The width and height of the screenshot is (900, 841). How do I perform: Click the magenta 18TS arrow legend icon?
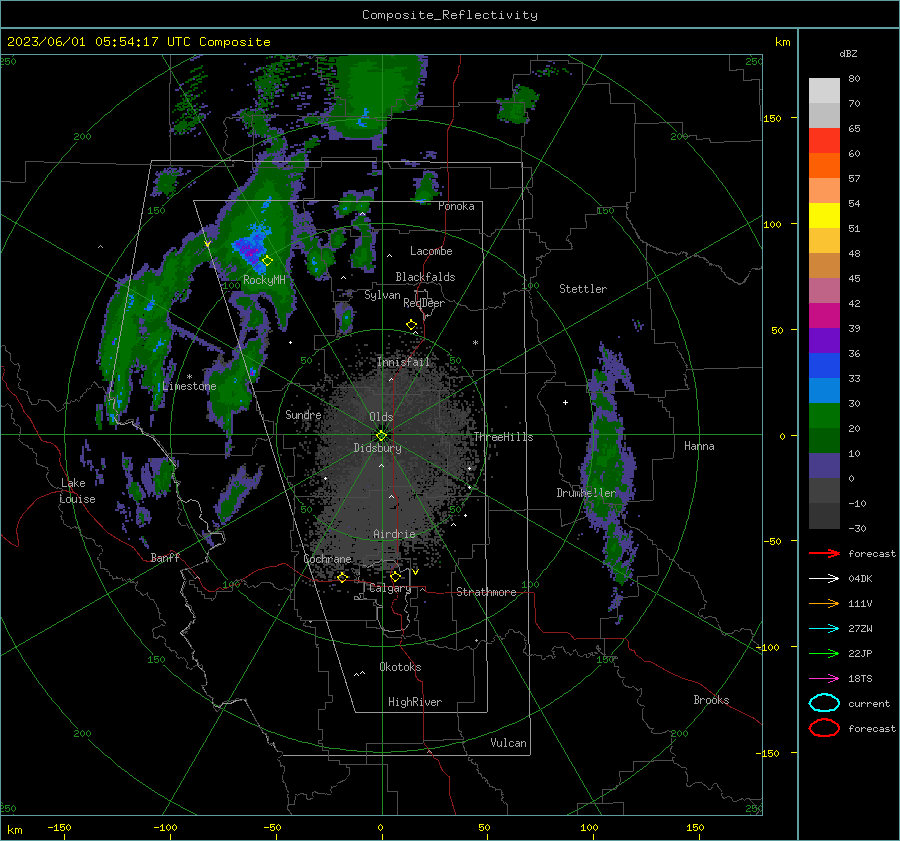point(824,679)
